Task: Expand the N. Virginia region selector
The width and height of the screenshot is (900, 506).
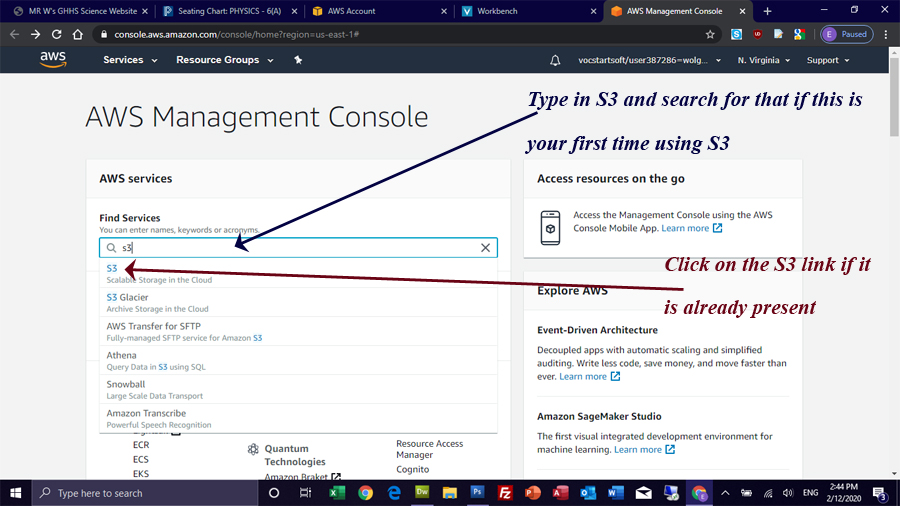Action: pos(763,60)
